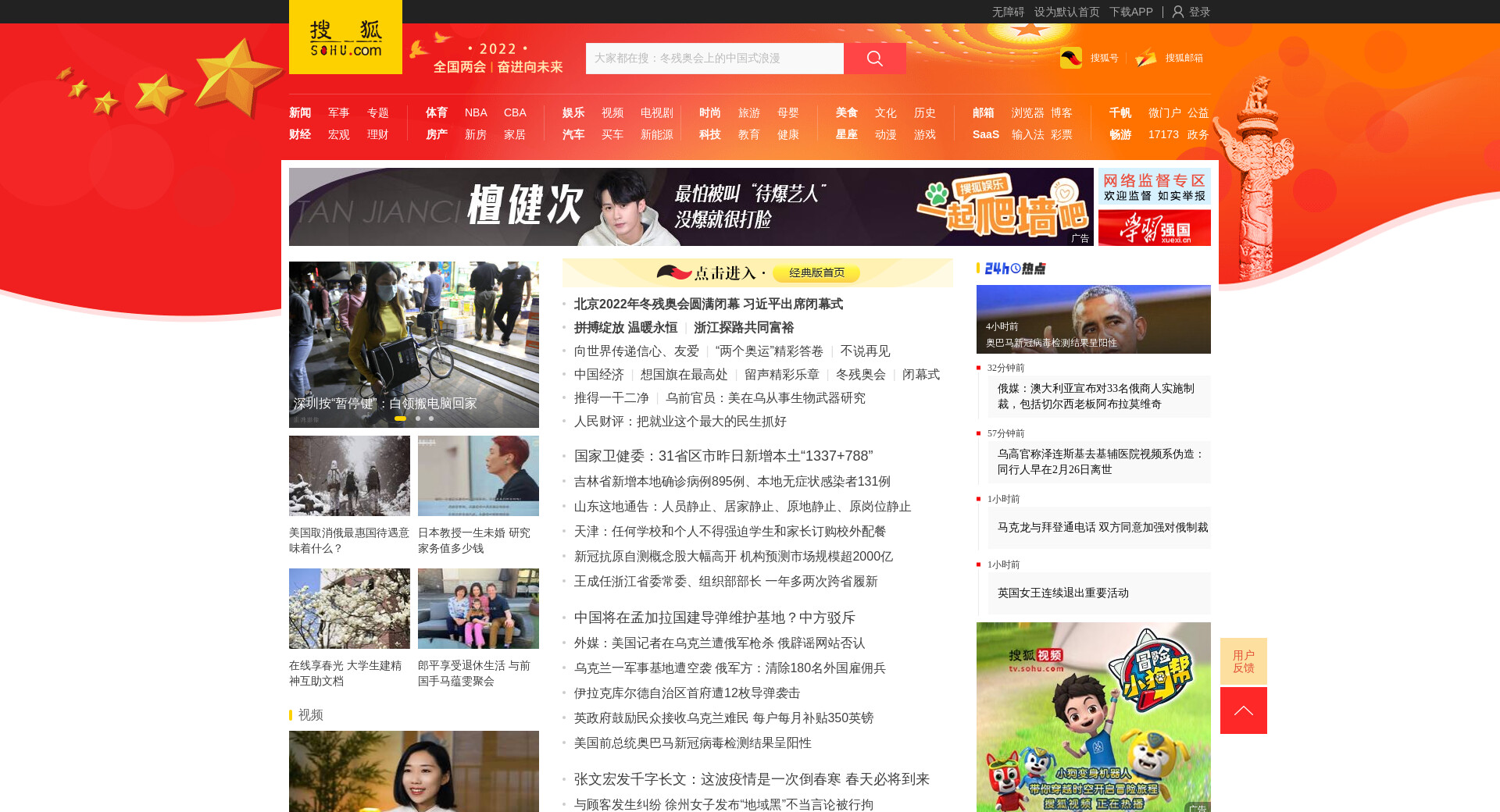Click into the search input field
The width and height of the screenshot is (1500, 812).
click(714, 59)
